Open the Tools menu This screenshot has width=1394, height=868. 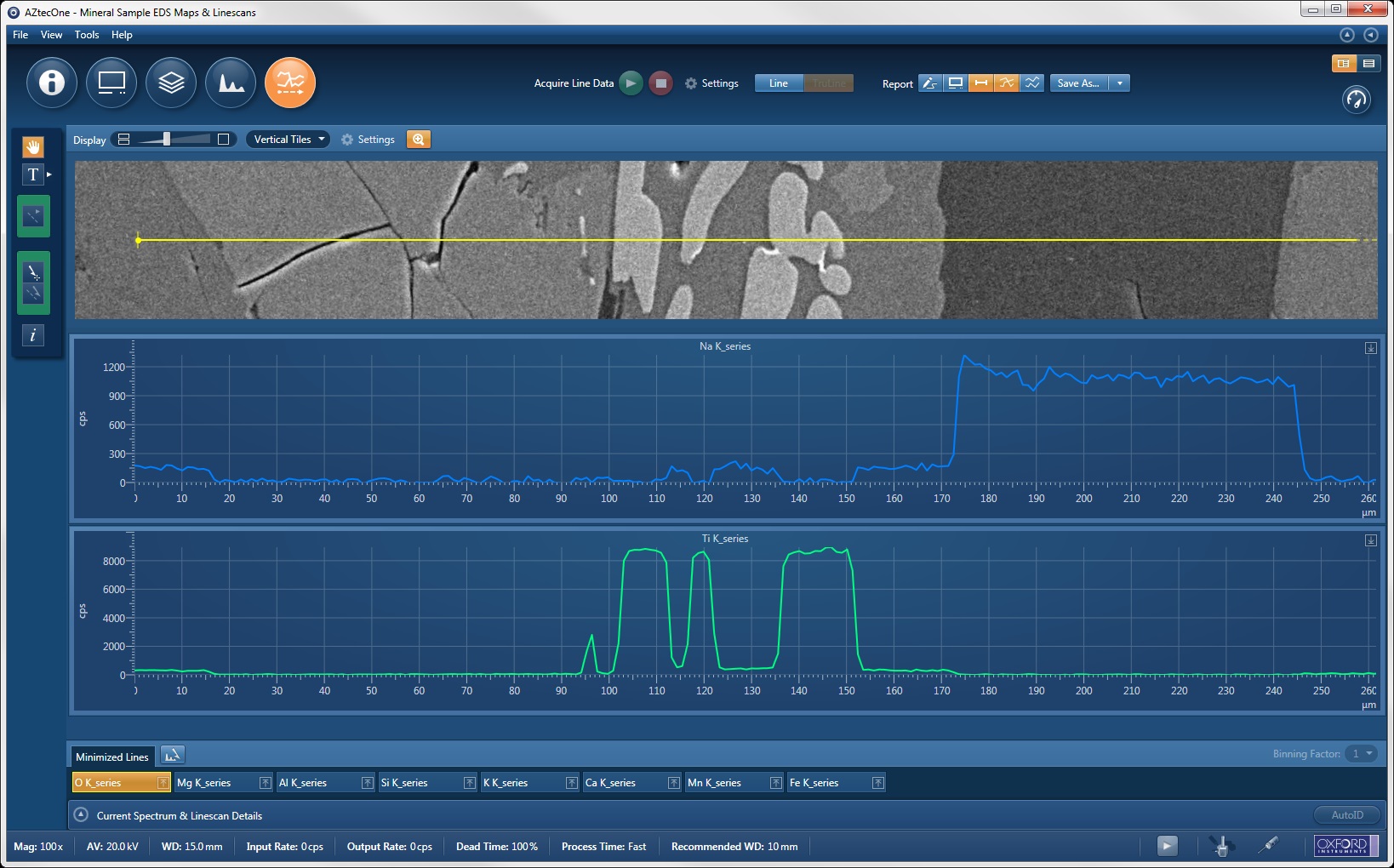[x=87, y=35]
